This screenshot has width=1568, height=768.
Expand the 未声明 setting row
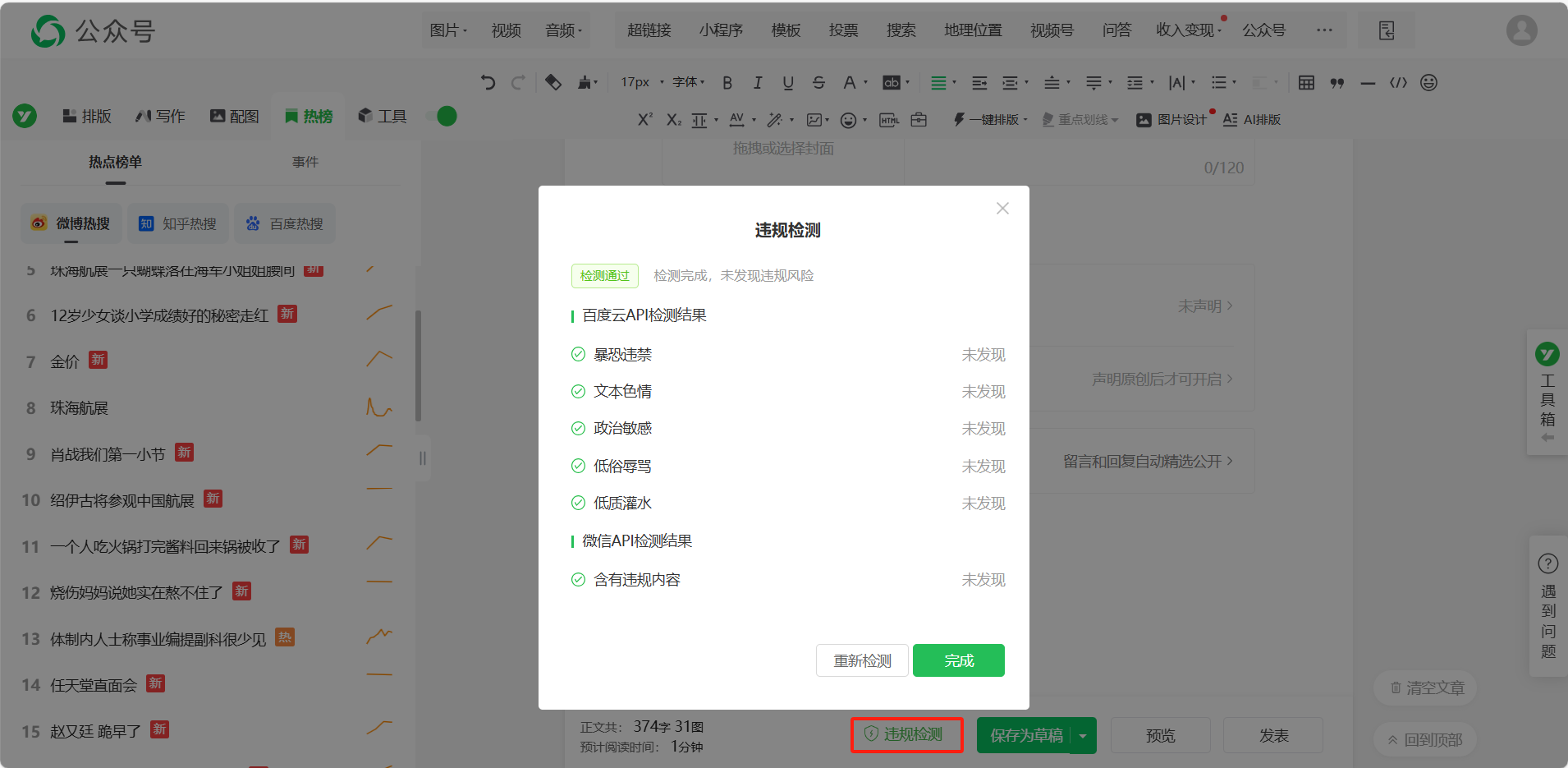[1205, 306]
